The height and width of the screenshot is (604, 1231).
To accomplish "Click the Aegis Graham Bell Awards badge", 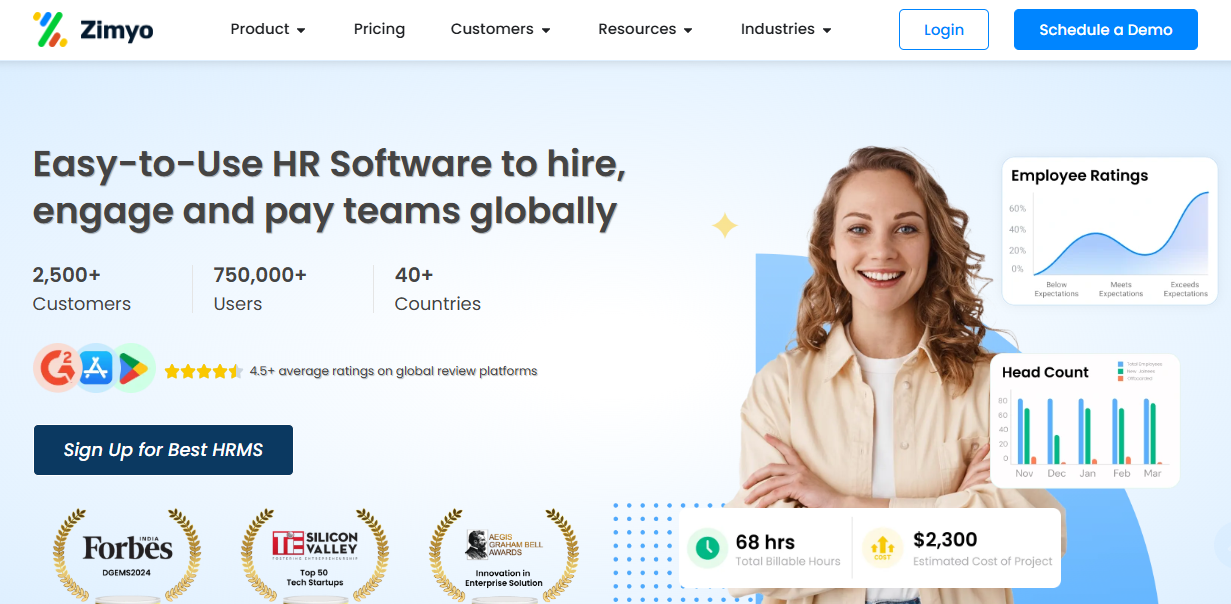I will tap(503, 552).
